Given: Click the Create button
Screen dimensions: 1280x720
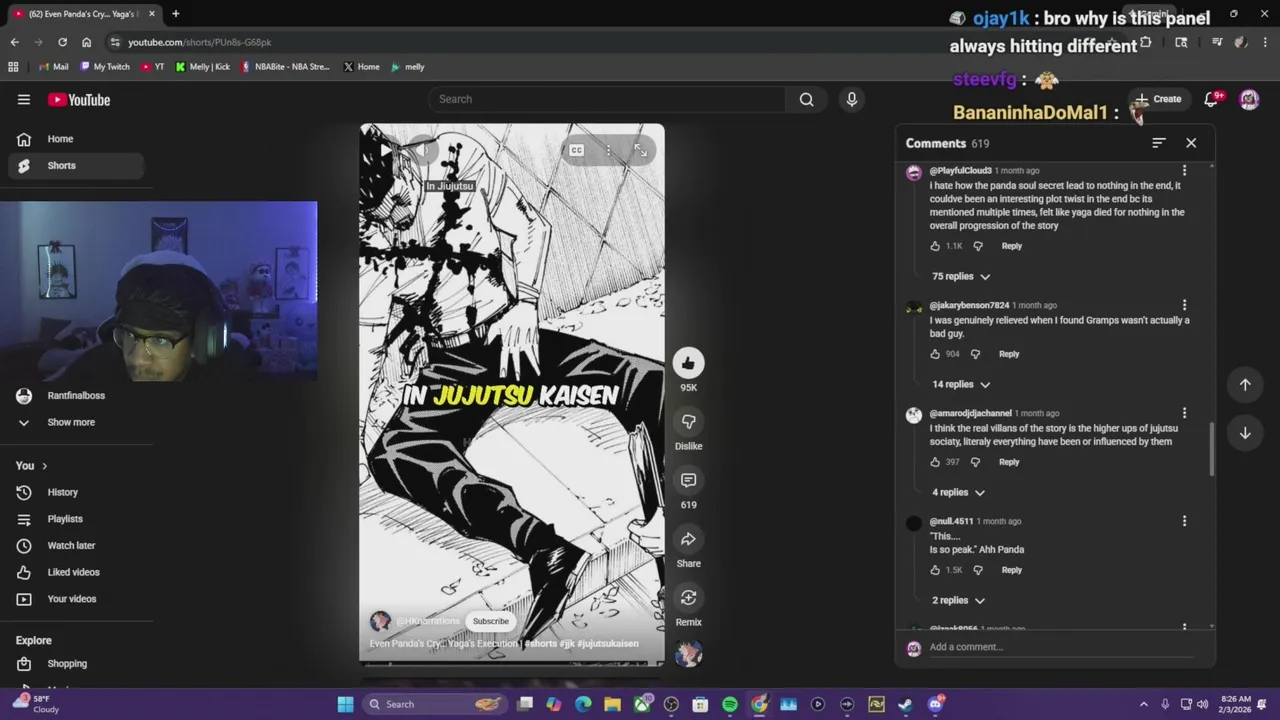Looking at the screenshot, I should [x=1158, y=99].
